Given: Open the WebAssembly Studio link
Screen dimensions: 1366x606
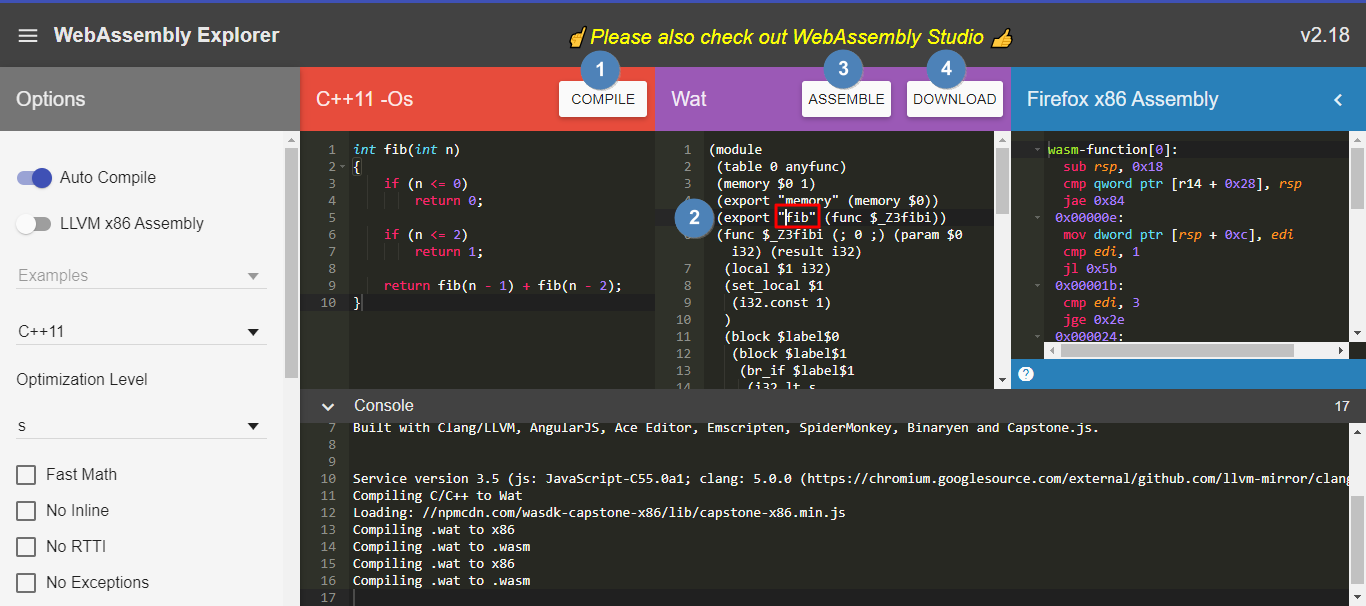Looking at the screenshot, I should pos(790,37).
